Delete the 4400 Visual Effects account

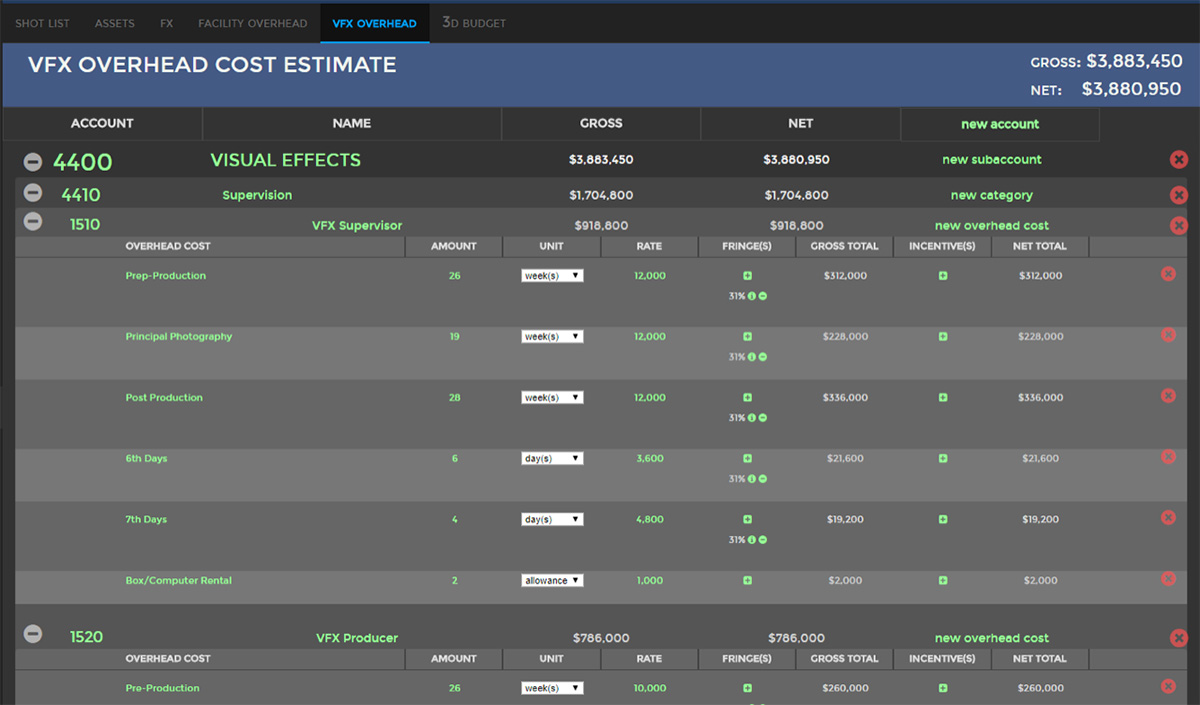(x=1178, y=160)
